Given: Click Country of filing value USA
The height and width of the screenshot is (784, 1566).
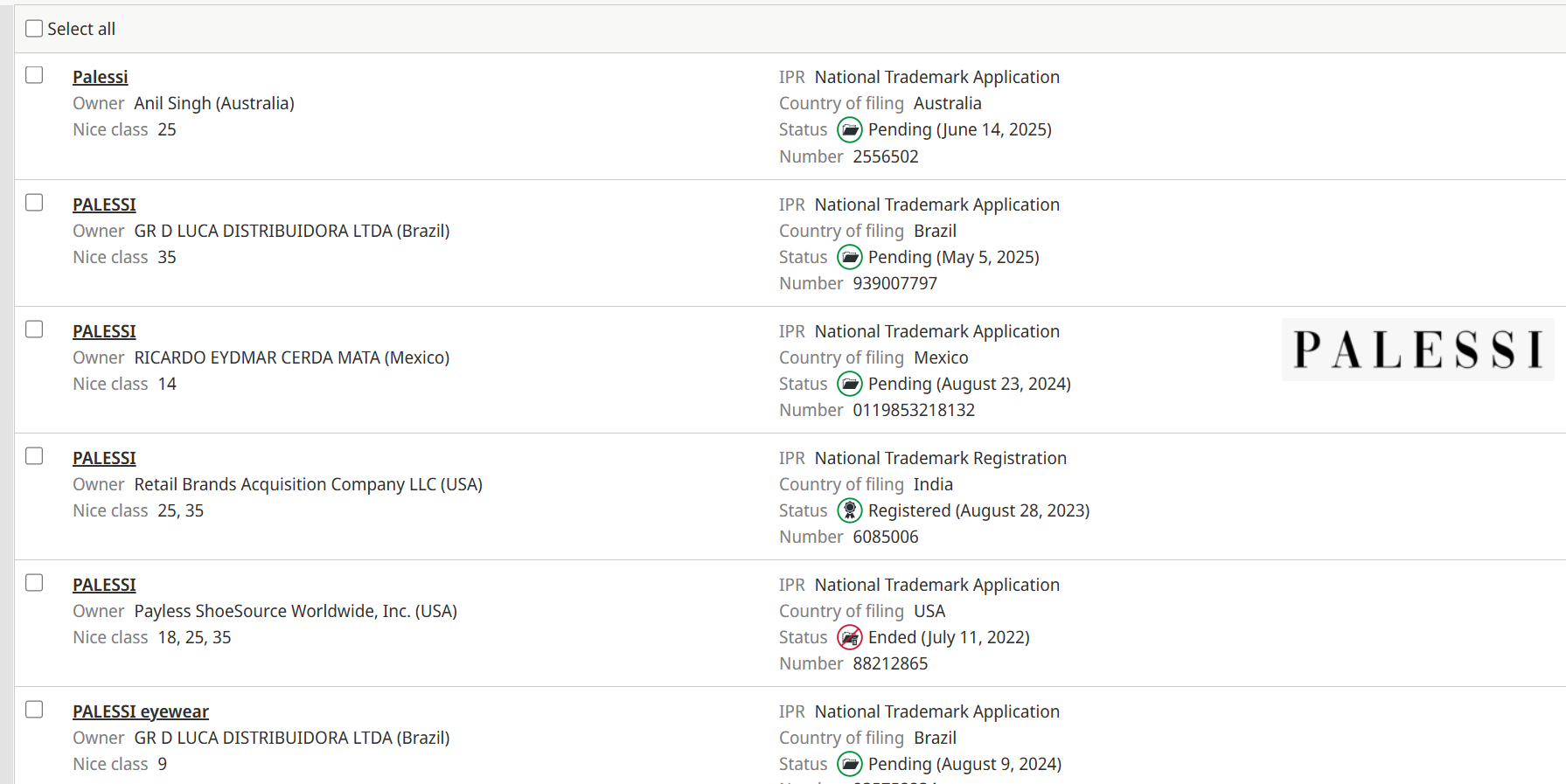Looking at the screenshot, I should [929, 611].
